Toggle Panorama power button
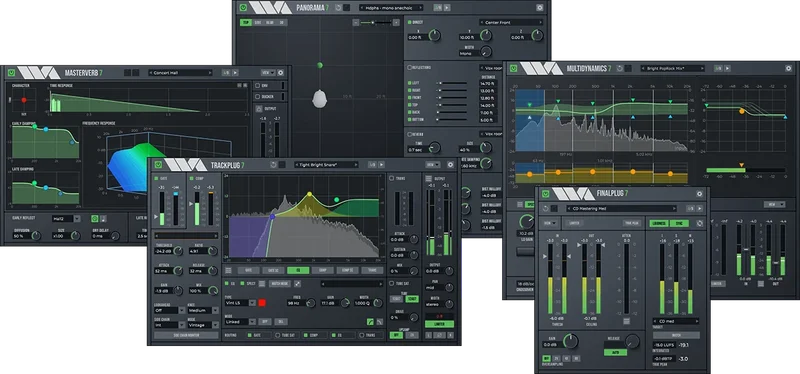 [243, 8]
